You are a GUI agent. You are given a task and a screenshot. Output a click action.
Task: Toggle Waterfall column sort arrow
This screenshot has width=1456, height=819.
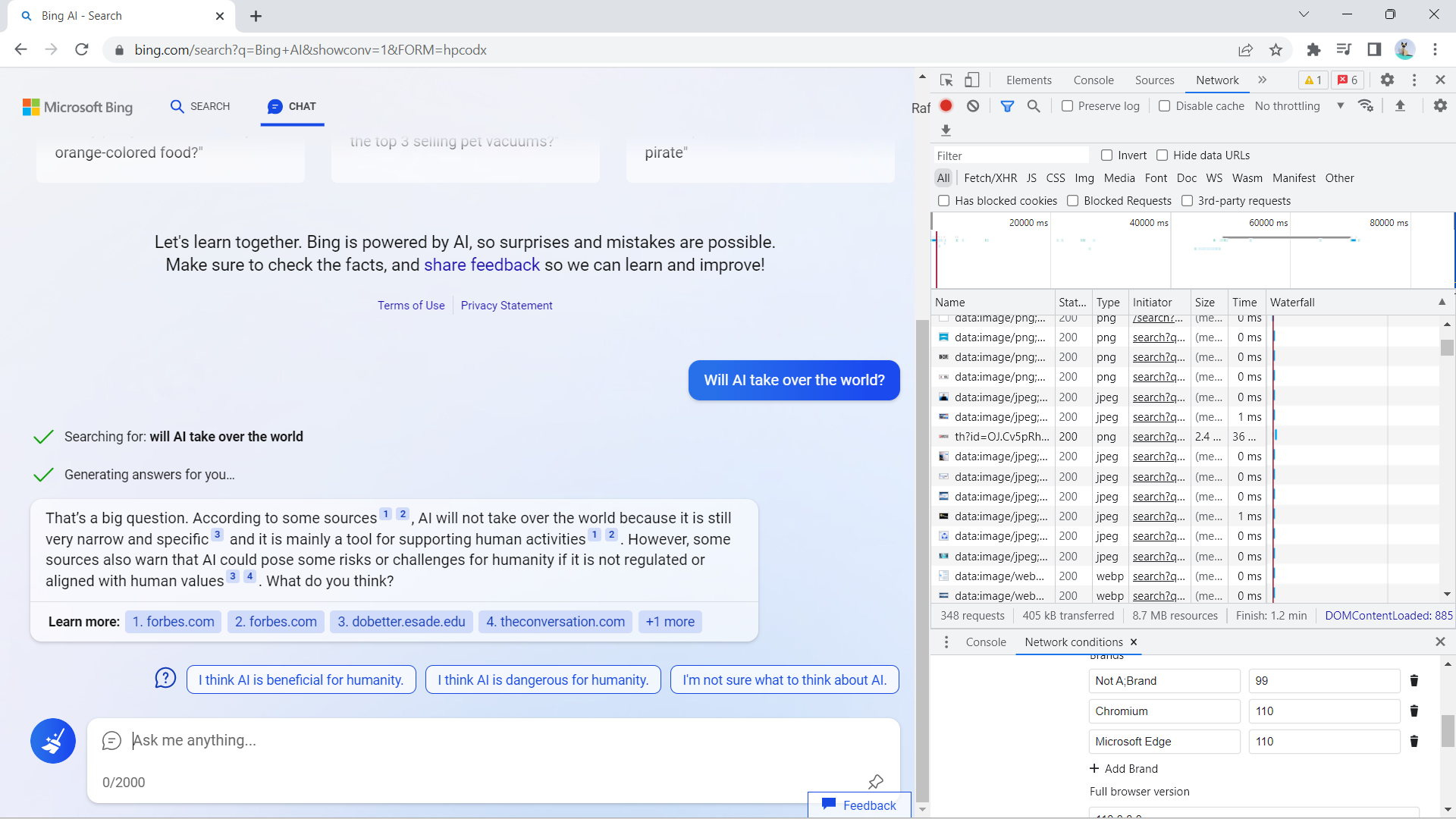(x=1442, y=302)
